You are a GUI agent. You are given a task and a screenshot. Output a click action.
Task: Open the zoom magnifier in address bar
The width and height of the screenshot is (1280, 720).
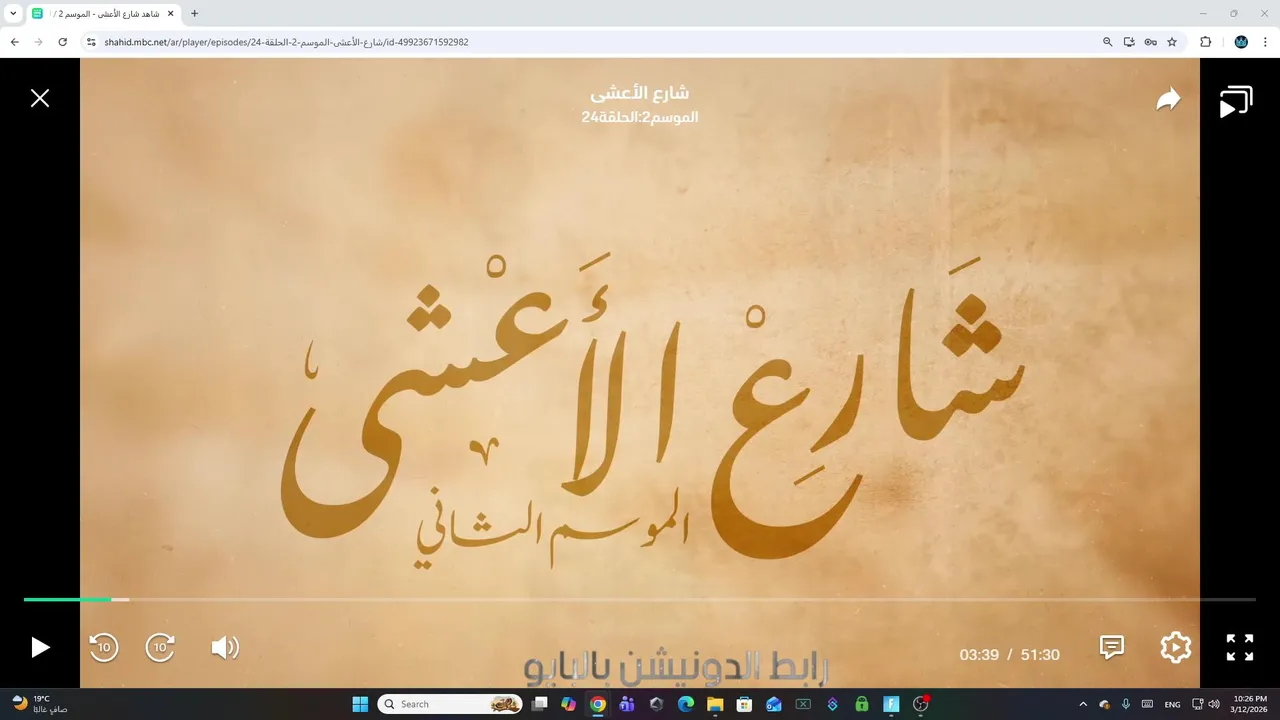[1107, 42]
